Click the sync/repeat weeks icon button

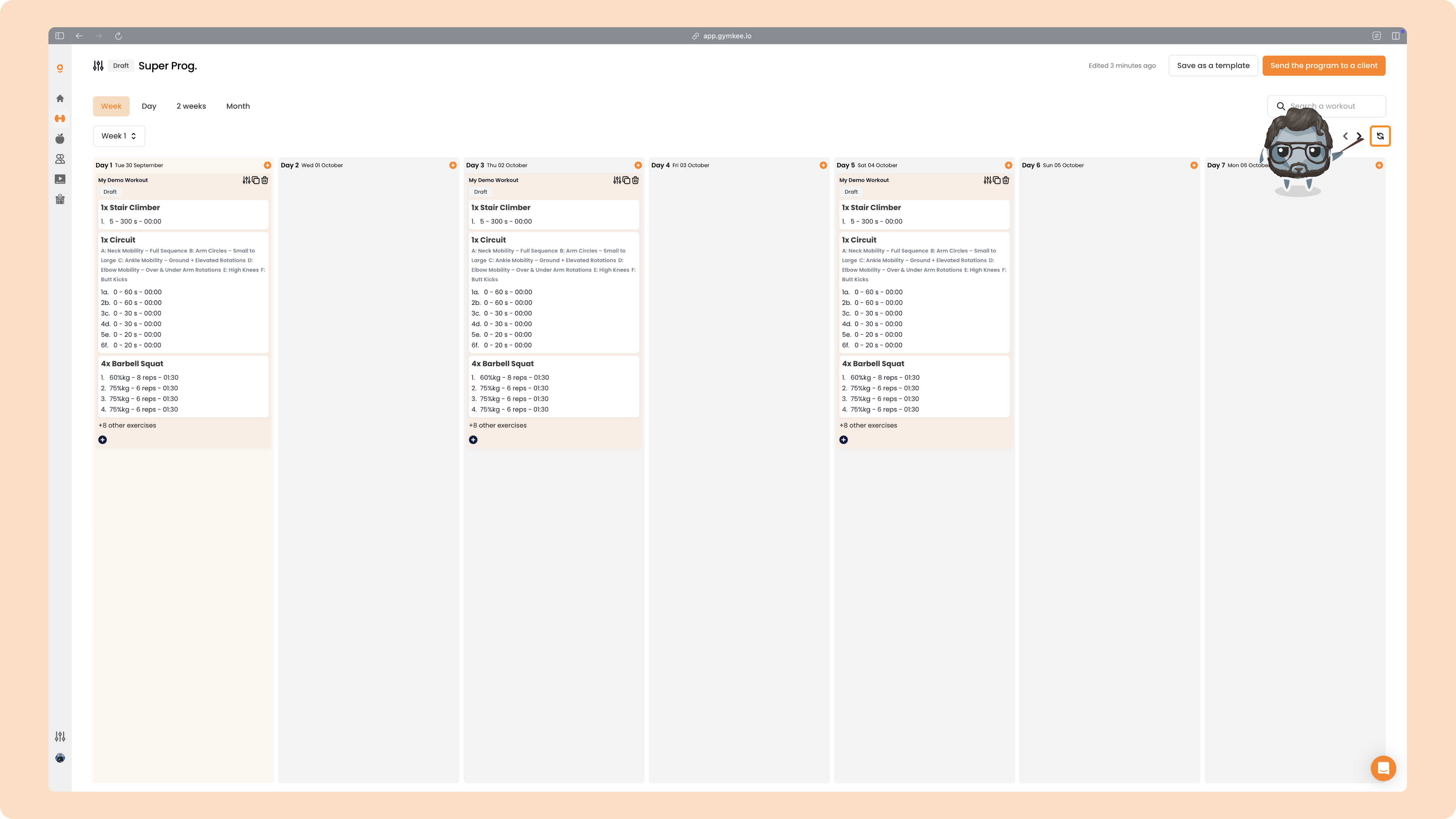pos(1380,136)
